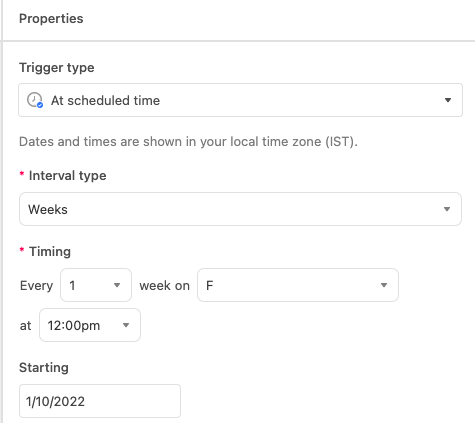Click the arrow in the F day selector
Screen dimensions: 475x423
pyautogui.click(x=384, y=285)
